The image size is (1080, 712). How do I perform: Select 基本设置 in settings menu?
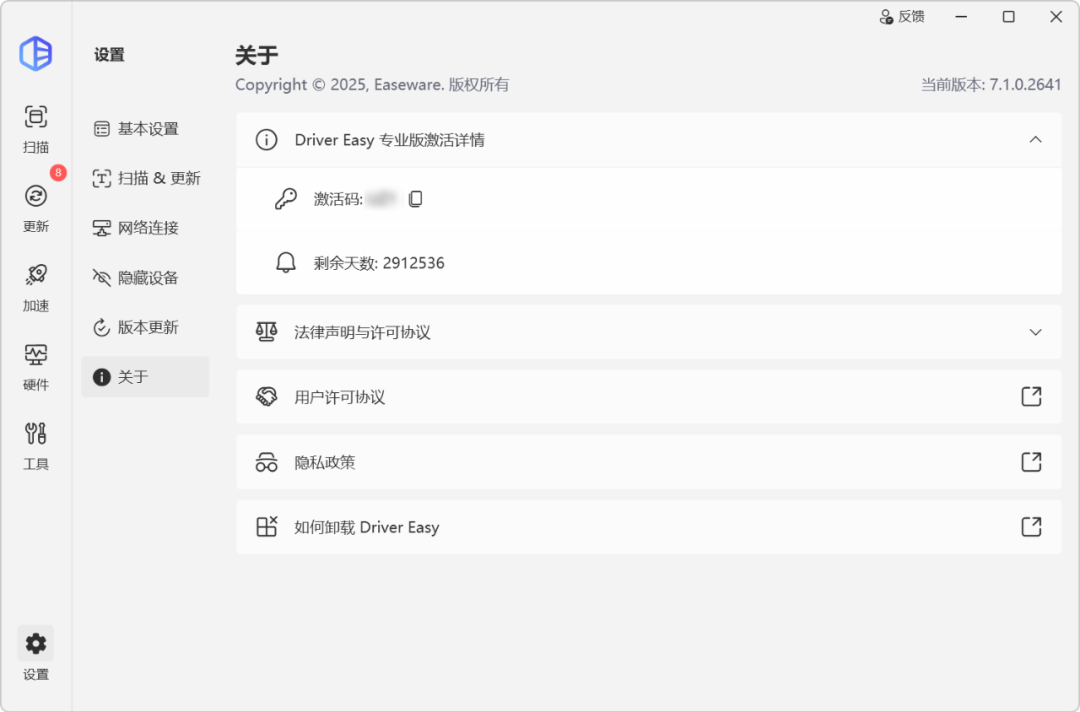(x=145, y=129)
